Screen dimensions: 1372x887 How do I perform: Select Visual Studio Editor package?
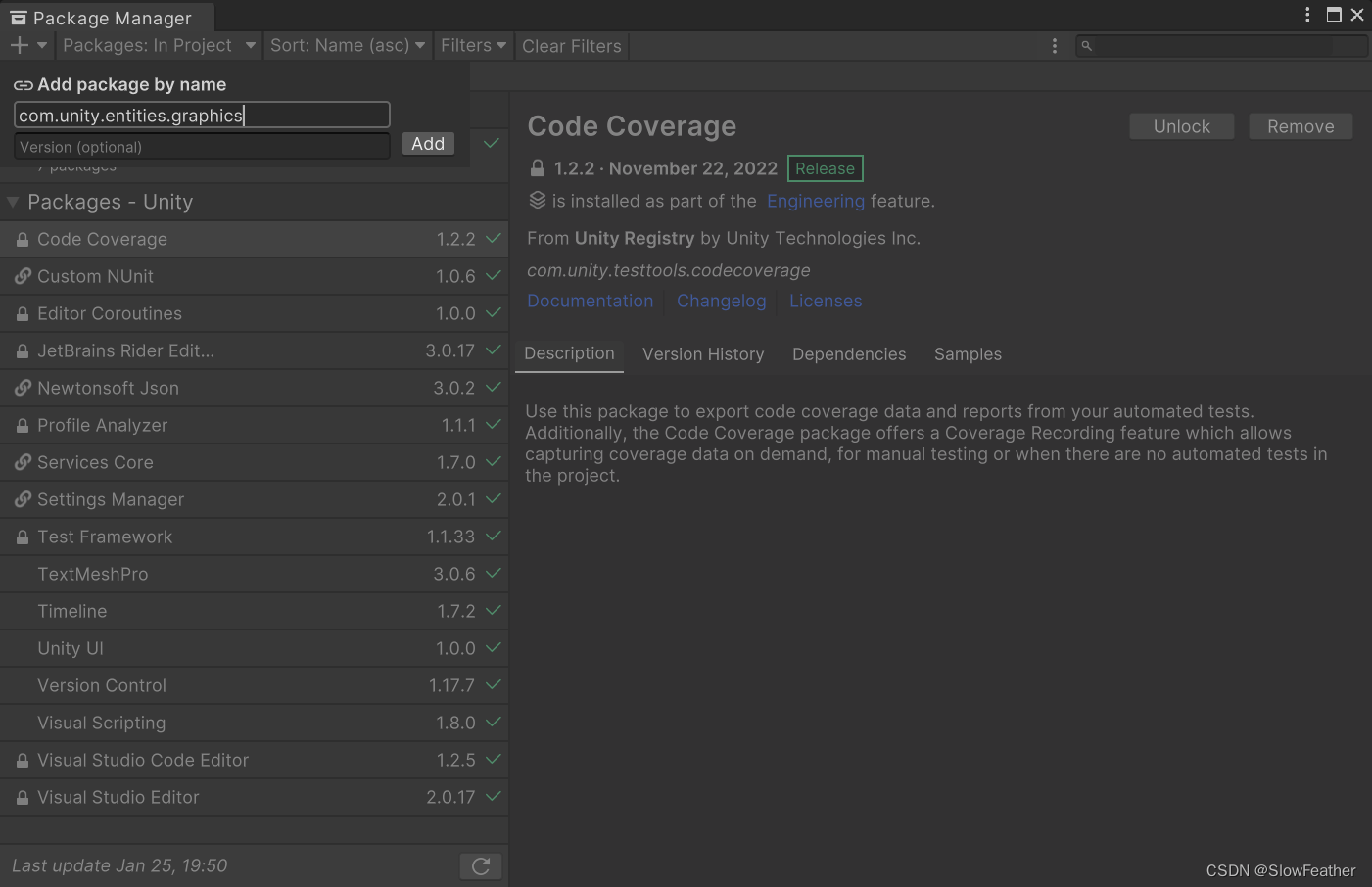pyautogui.click(x=255, y=797)
